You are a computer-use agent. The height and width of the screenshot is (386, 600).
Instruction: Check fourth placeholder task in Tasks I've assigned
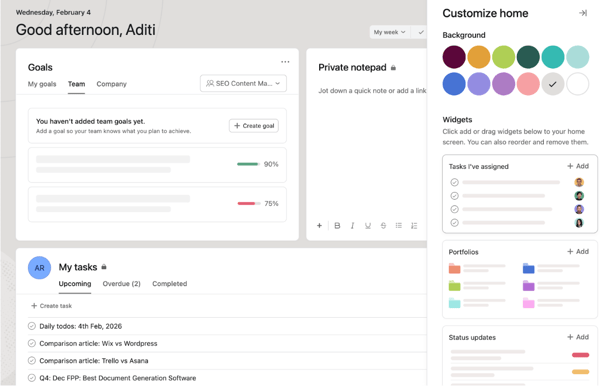click(x=454, y=223)
